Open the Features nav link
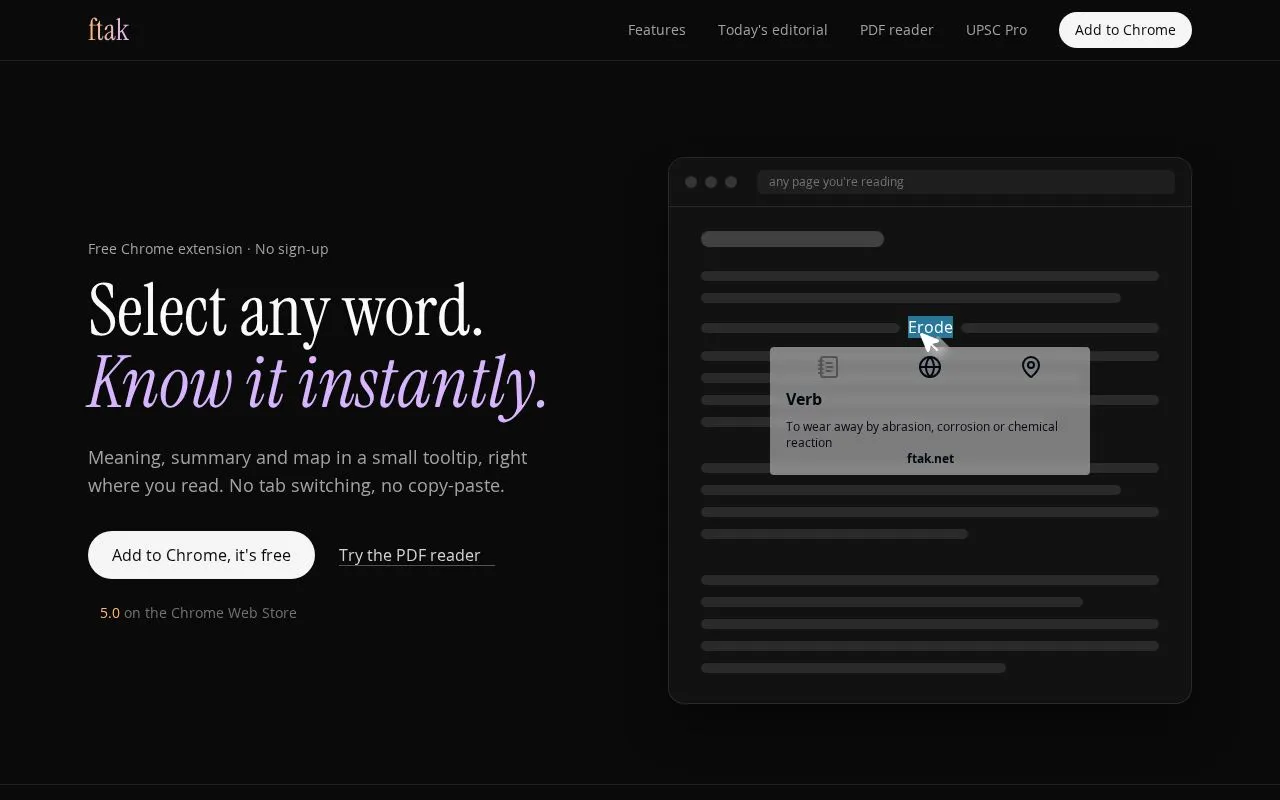The image size is (1280, 800). pos(656,30)
